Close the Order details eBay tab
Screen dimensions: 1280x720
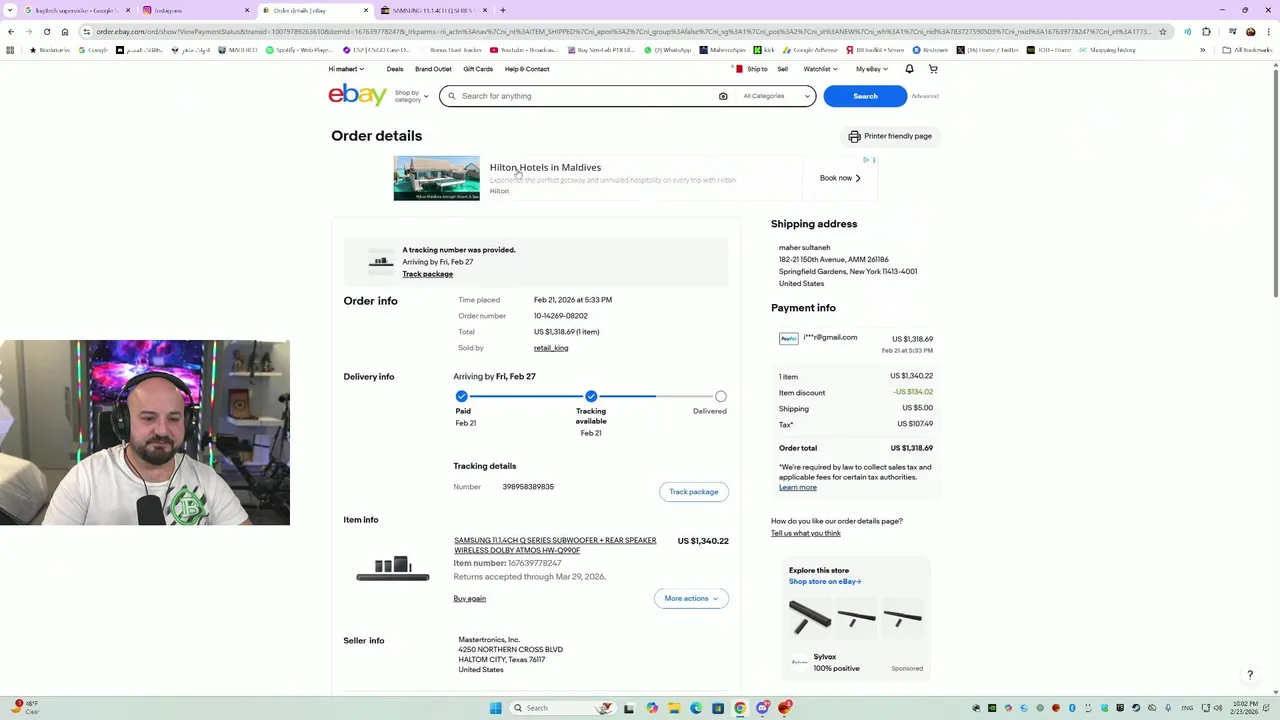pos(366,10)
